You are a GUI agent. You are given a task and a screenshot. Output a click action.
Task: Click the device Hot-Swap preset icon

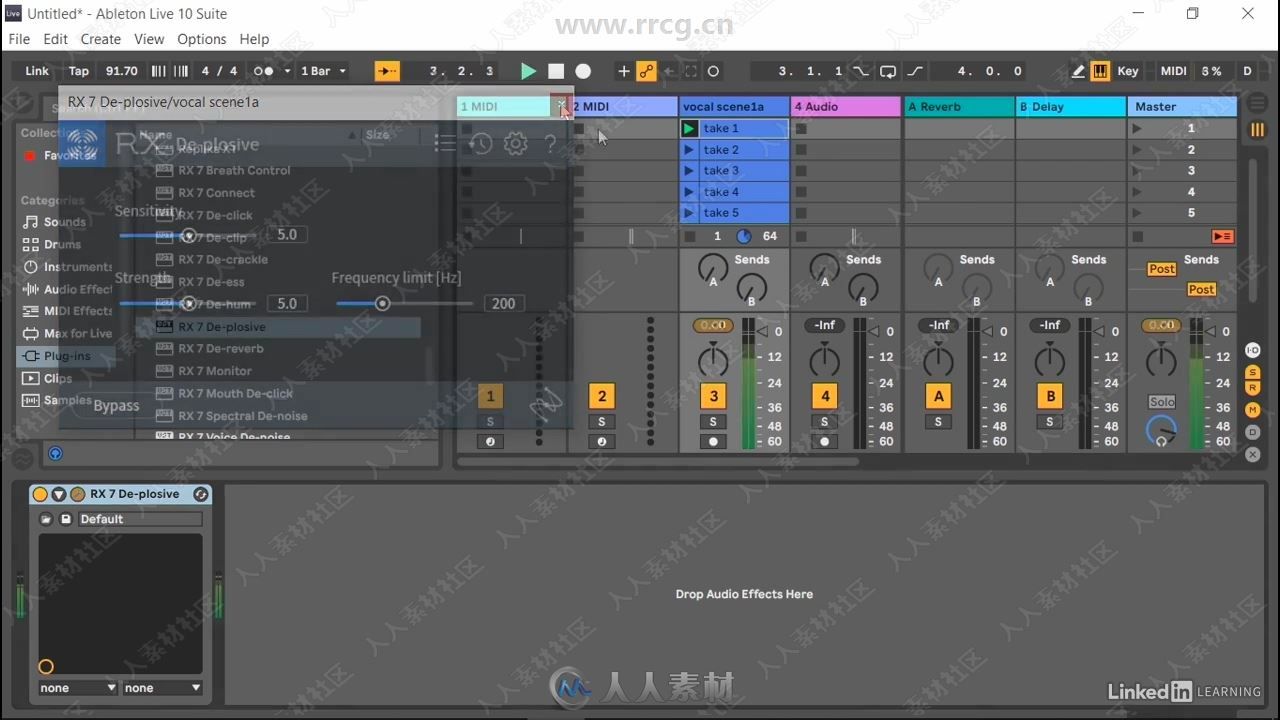201,494
